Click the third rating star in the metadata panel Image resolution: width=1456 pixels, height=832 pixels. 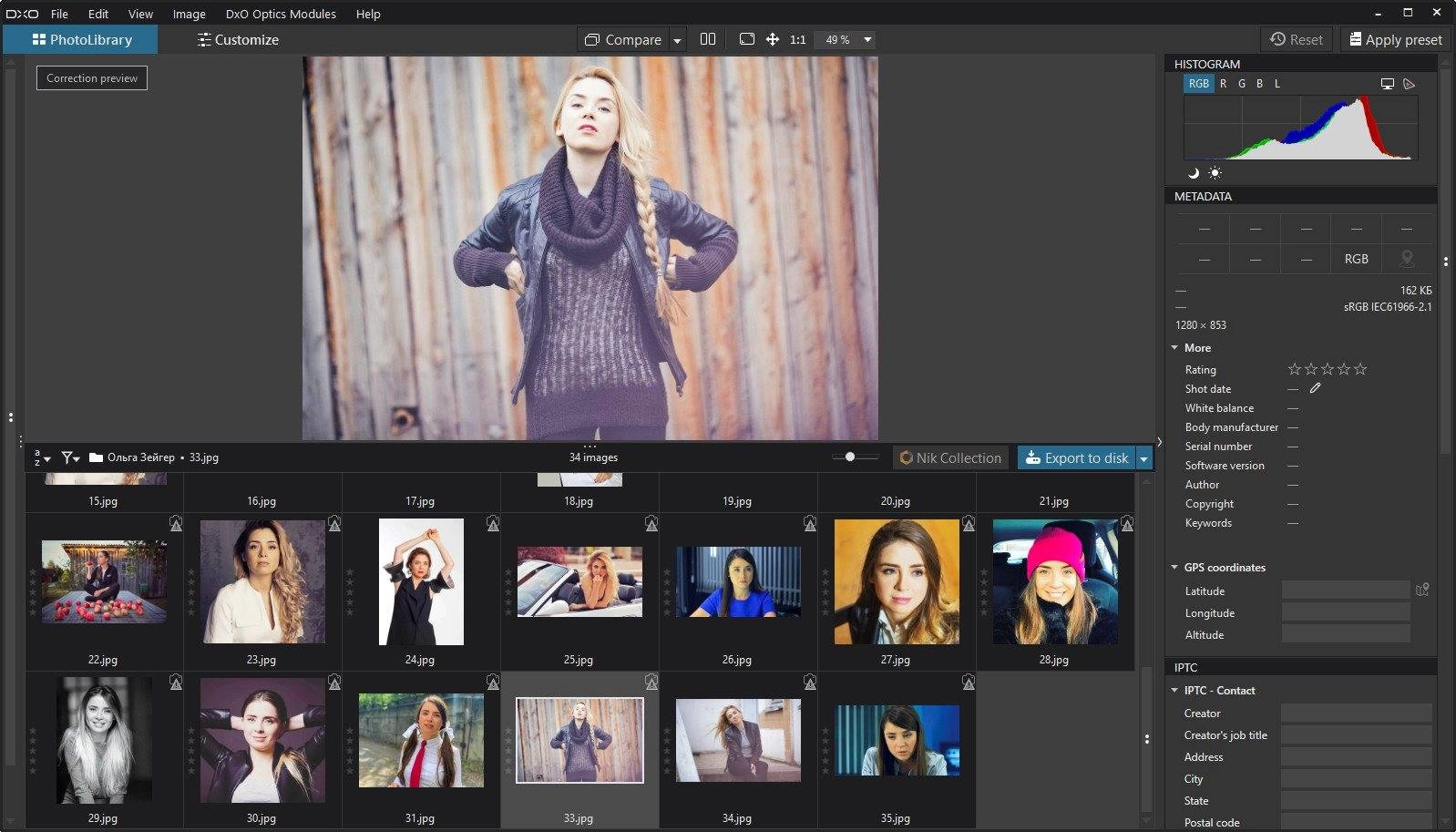pyautogui.click(x=1328, y=369)
